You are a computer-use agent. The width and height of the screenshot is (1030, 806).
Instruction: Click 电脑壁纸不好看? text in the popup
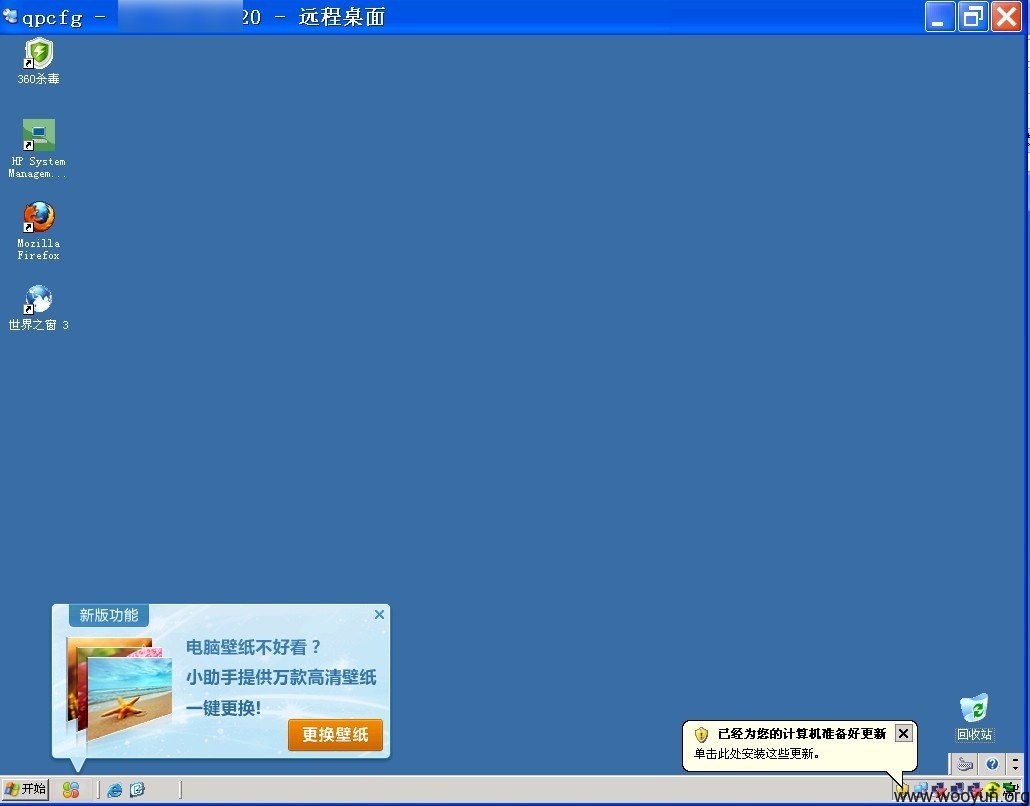pyautogui.click(x=254, y=648)
